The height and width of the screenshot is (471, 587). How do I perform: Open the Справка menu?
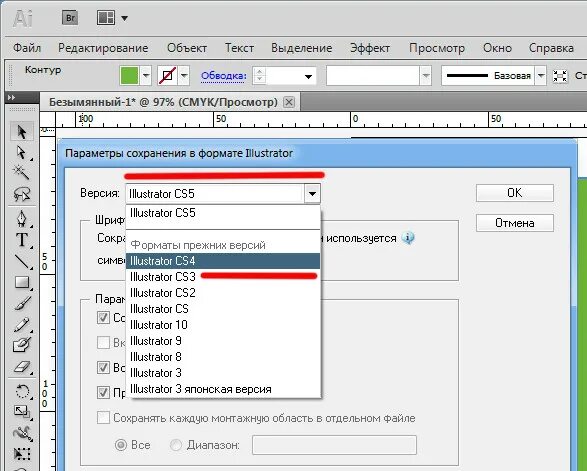[x=551, y=48]
